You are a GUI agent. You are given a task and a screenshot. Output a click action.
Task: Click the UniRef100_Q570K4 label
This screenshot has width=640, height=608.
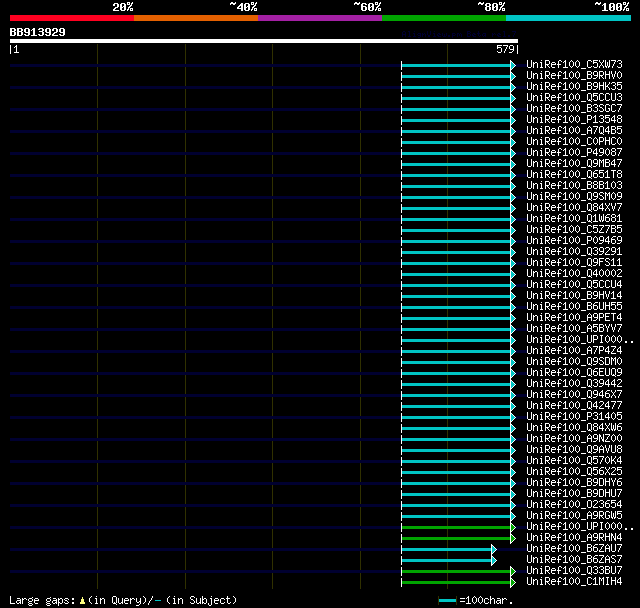pyautogui.click(x=574, y=461)
